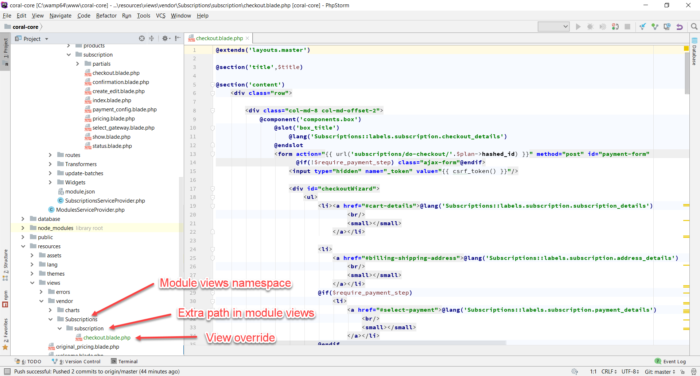Expand the database folder
The image size is (700, 376).
point(23,219)
